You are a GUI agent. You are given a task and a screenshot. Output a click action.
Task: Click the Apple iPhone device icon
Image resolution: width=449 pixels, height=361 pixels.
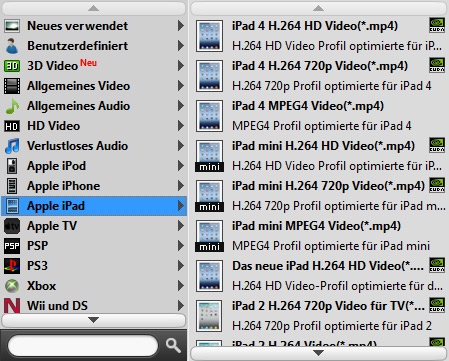tap(12, 186)
